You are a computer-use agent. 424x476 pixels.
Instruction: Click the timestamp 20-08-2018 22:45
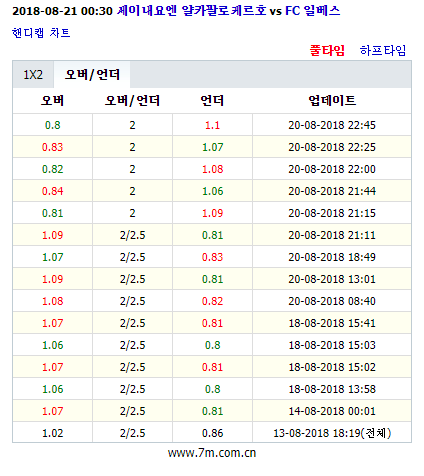point(332,125)
